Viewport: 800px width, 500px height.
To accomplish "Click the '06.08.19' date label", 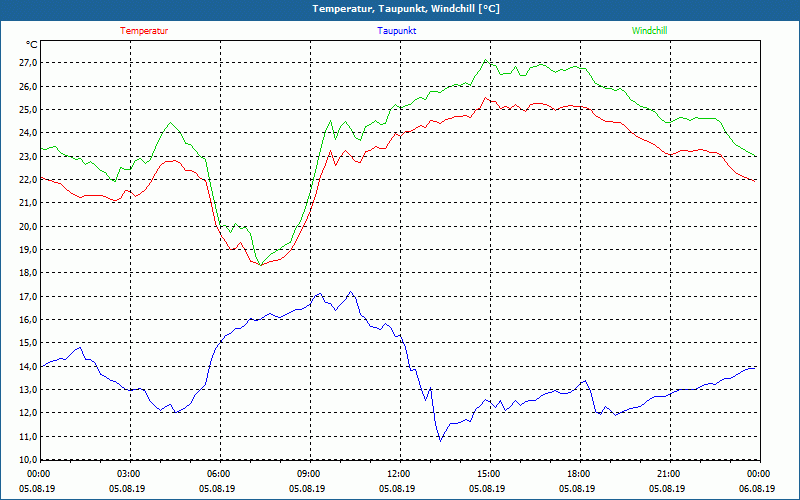I will click(757, 488).
